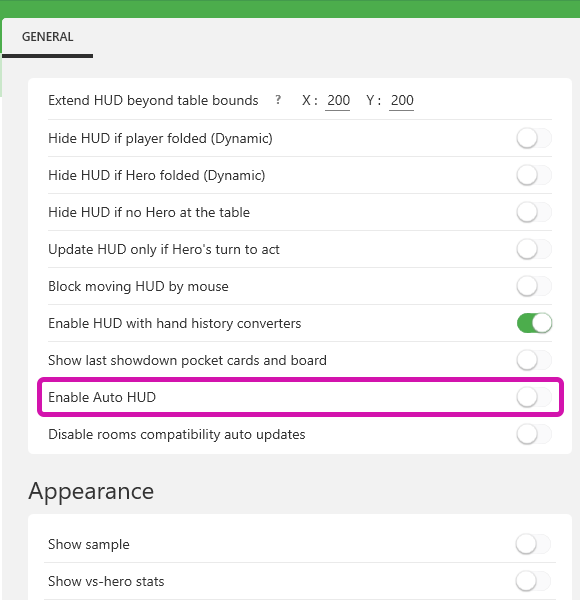Viewport: 580px width, 600px height.
Task: Click the Y value input field
Action: click(402, 101)
